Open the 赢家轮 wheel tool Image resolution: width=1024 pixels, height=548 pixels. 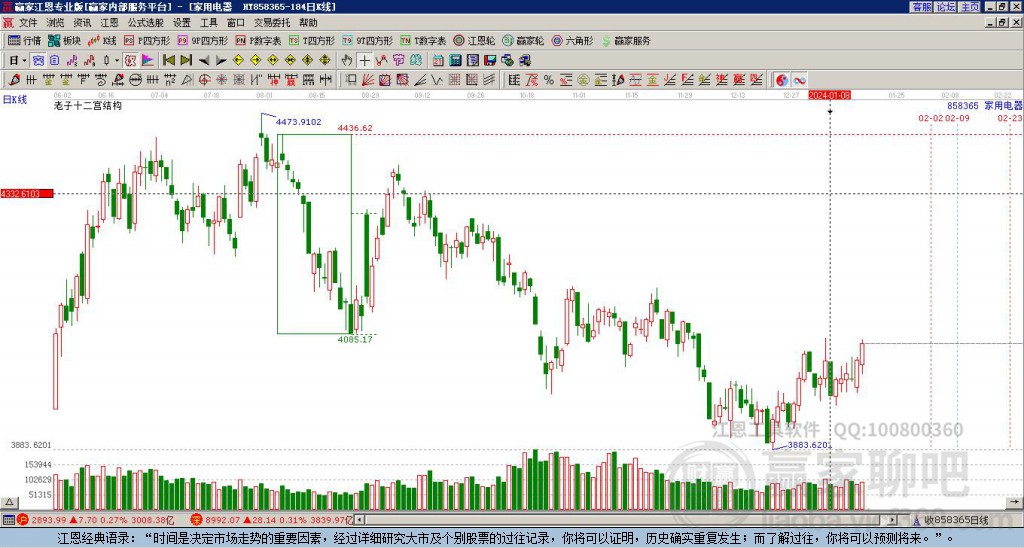tap(523, 40)
